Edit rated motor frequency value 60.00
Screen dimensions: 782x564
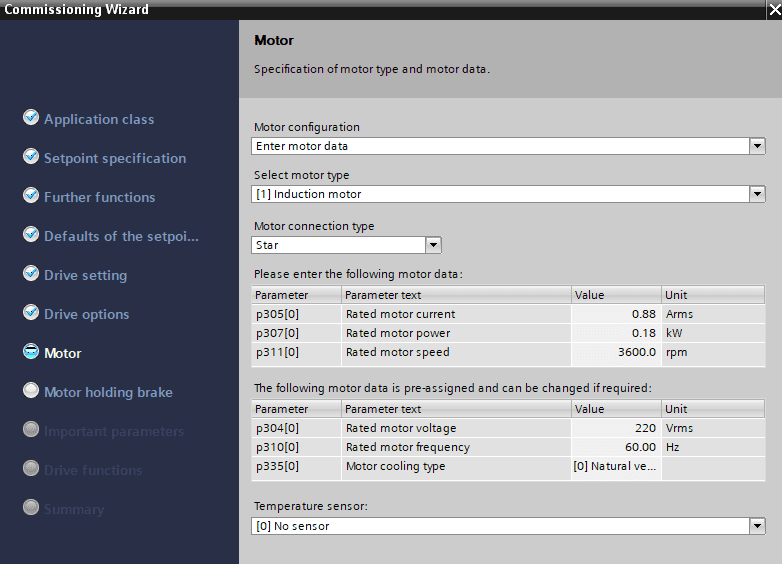point(616,447)
